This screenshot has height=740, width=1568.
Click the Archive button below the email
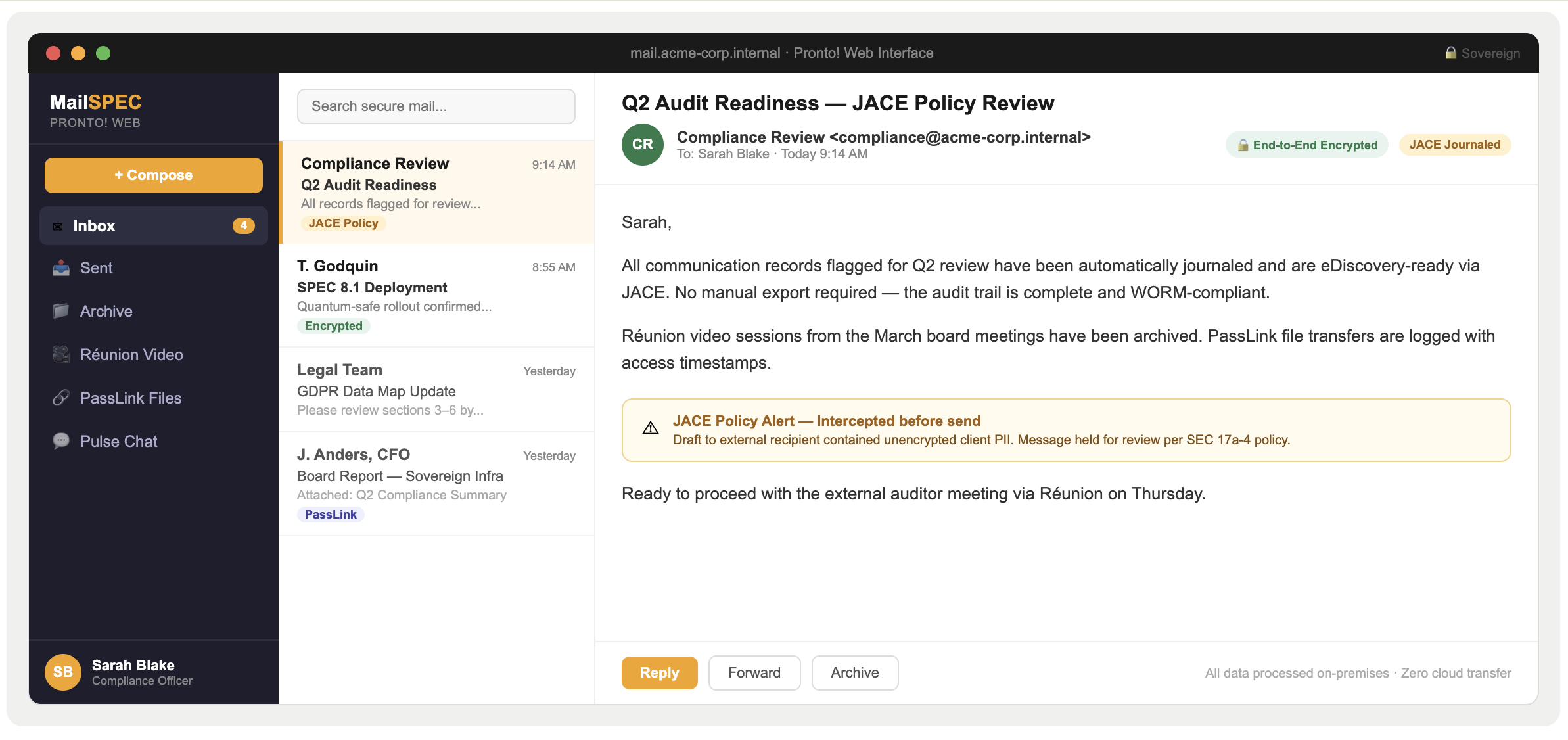pos(854,673)
